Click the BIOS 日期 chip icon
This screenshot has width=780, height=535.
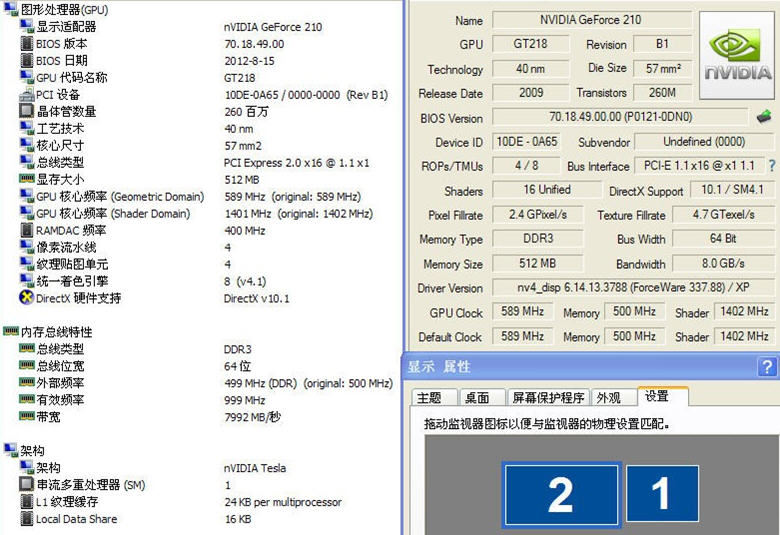click(x=27, y=60)
